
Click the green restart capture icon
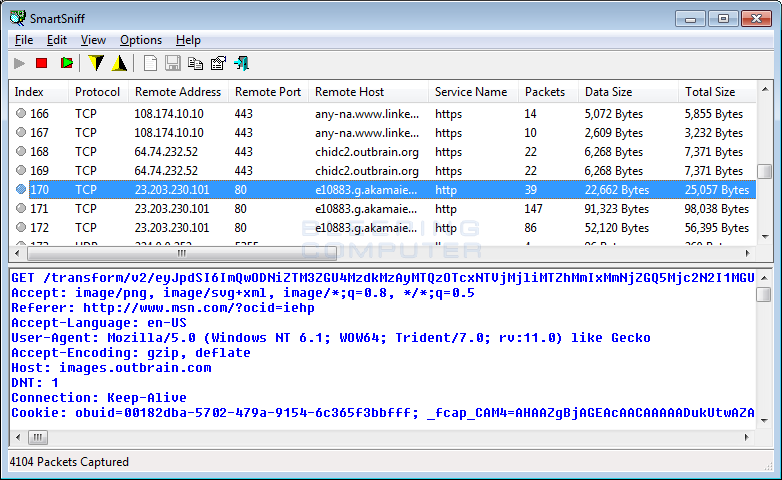pos(66,63)
